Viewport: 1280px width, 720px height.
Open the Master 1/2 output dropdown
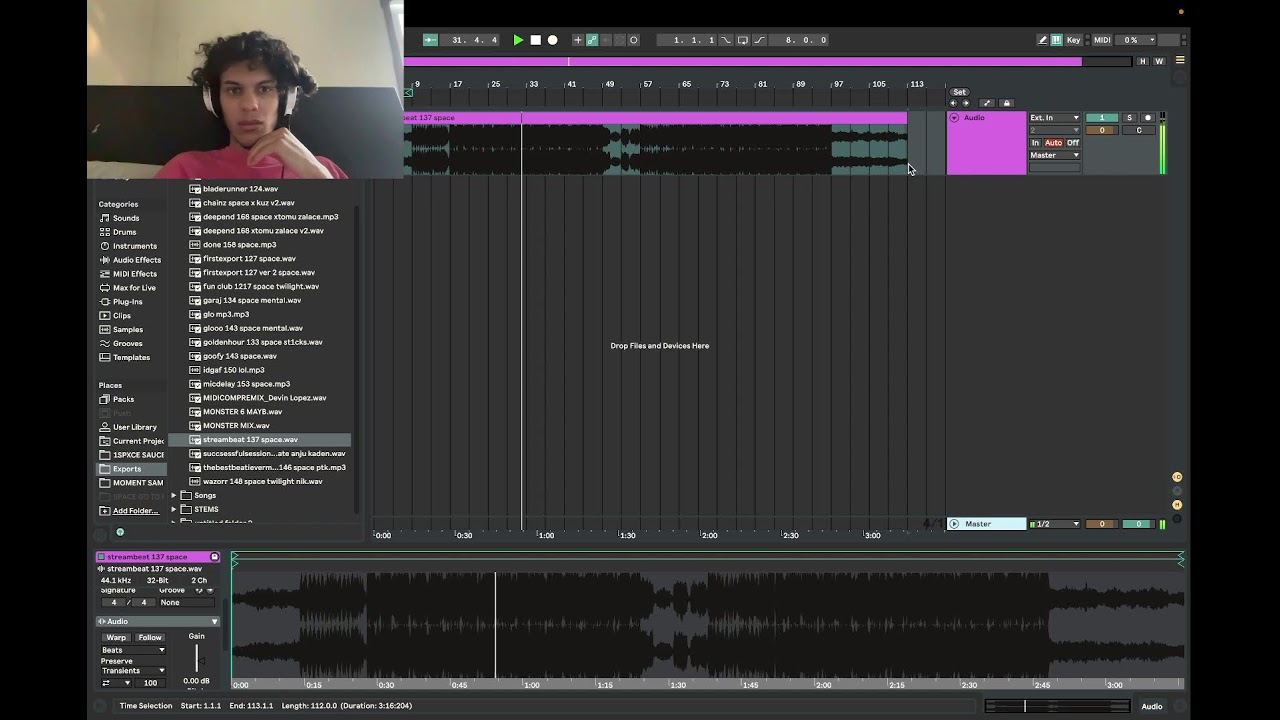(x=1055, y=524)
